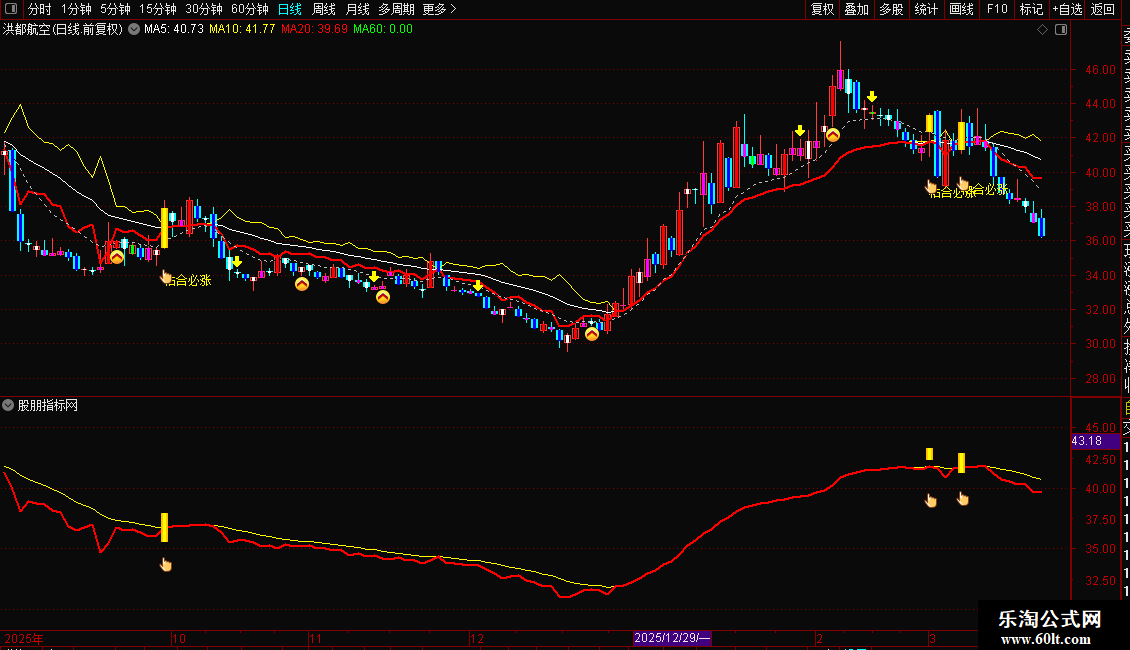Image resolution: width=1130 pixels, height=650 pixels.
Task: Open F10 company info
Action: click(x=997, y=9)
